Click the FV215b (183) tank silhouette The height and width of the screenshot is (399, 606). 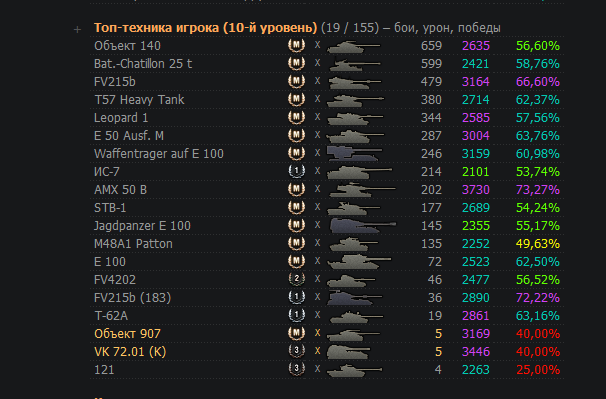pyautogui.click(x=354, y=297)
